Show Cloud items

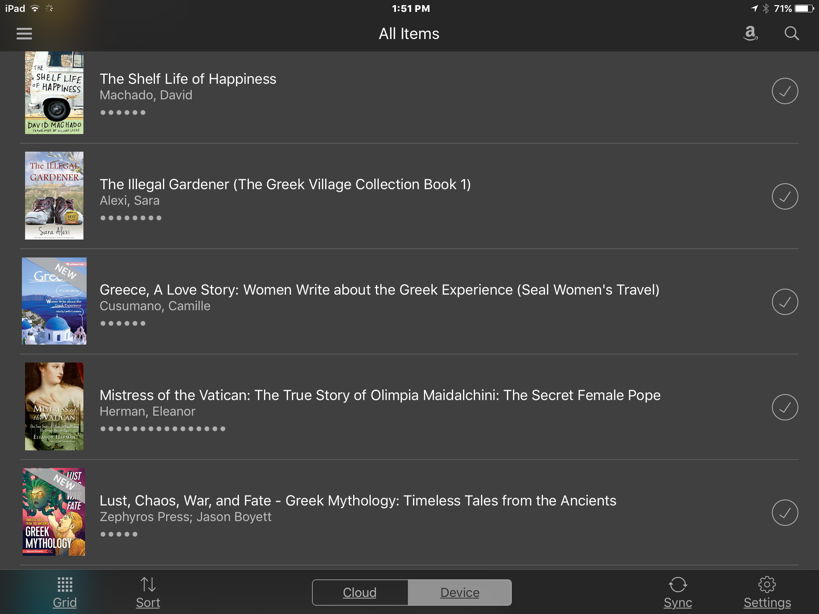pos(360,593)
